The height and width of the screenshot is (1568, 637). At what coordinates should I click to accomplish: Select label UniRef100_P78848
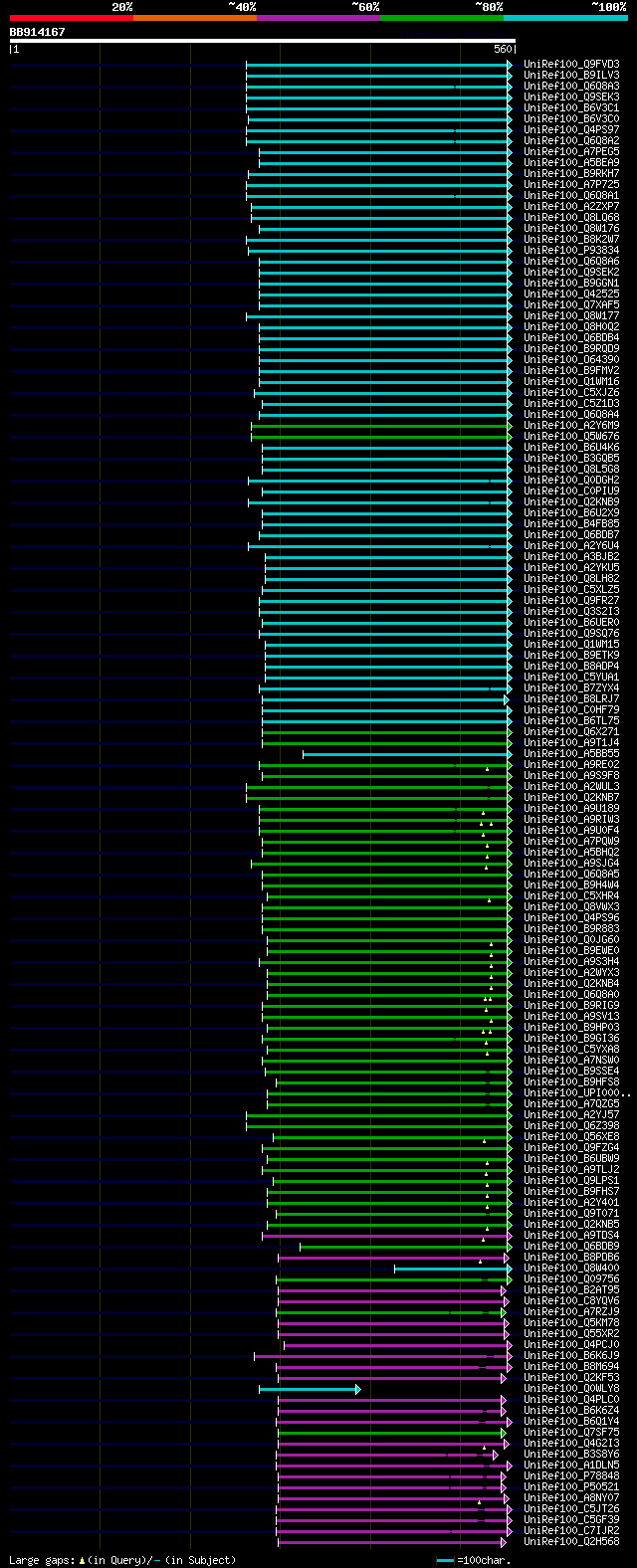coord(571,1476)
